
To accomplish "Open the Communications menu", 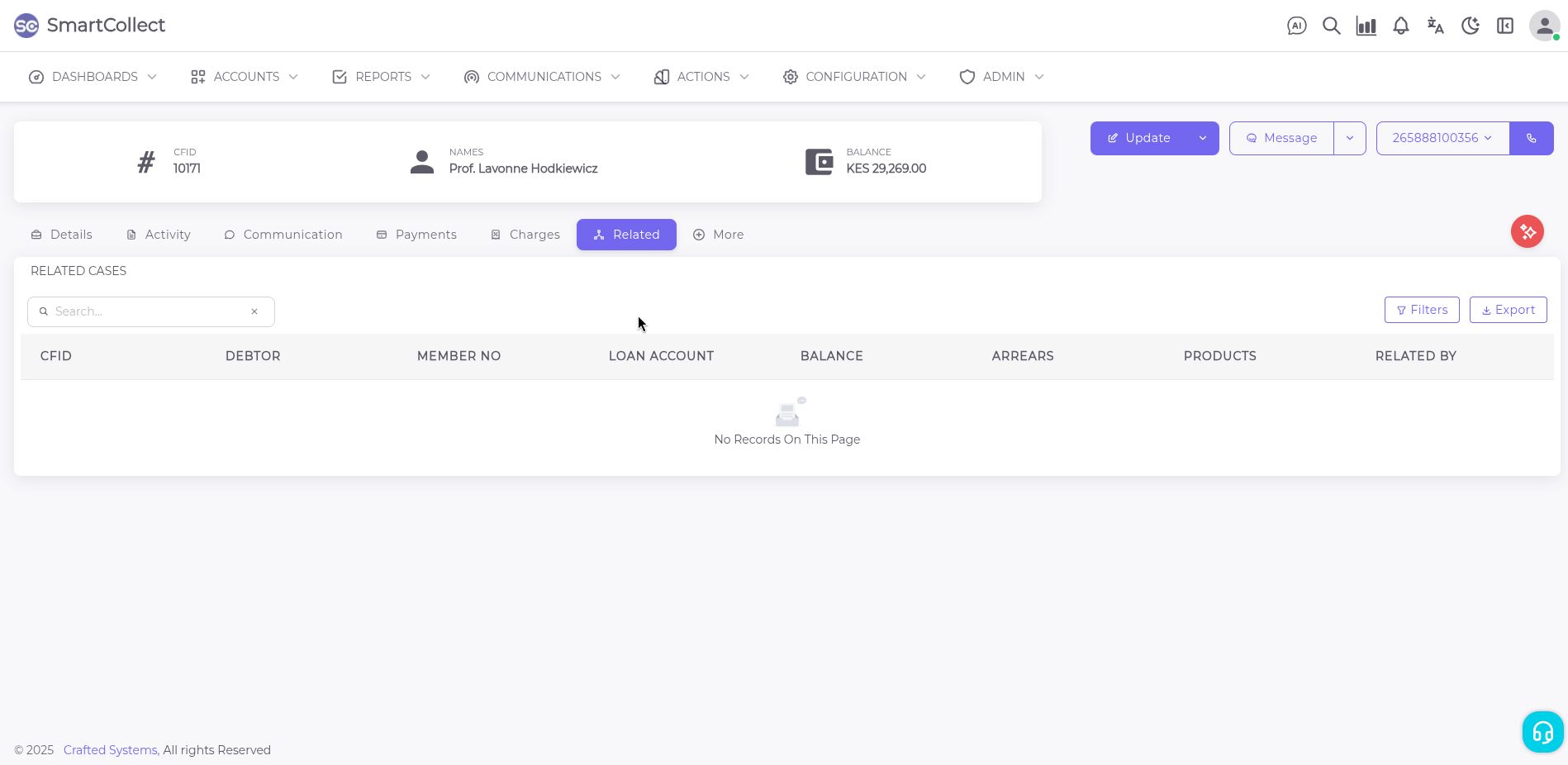I will [x=542, y=77].
